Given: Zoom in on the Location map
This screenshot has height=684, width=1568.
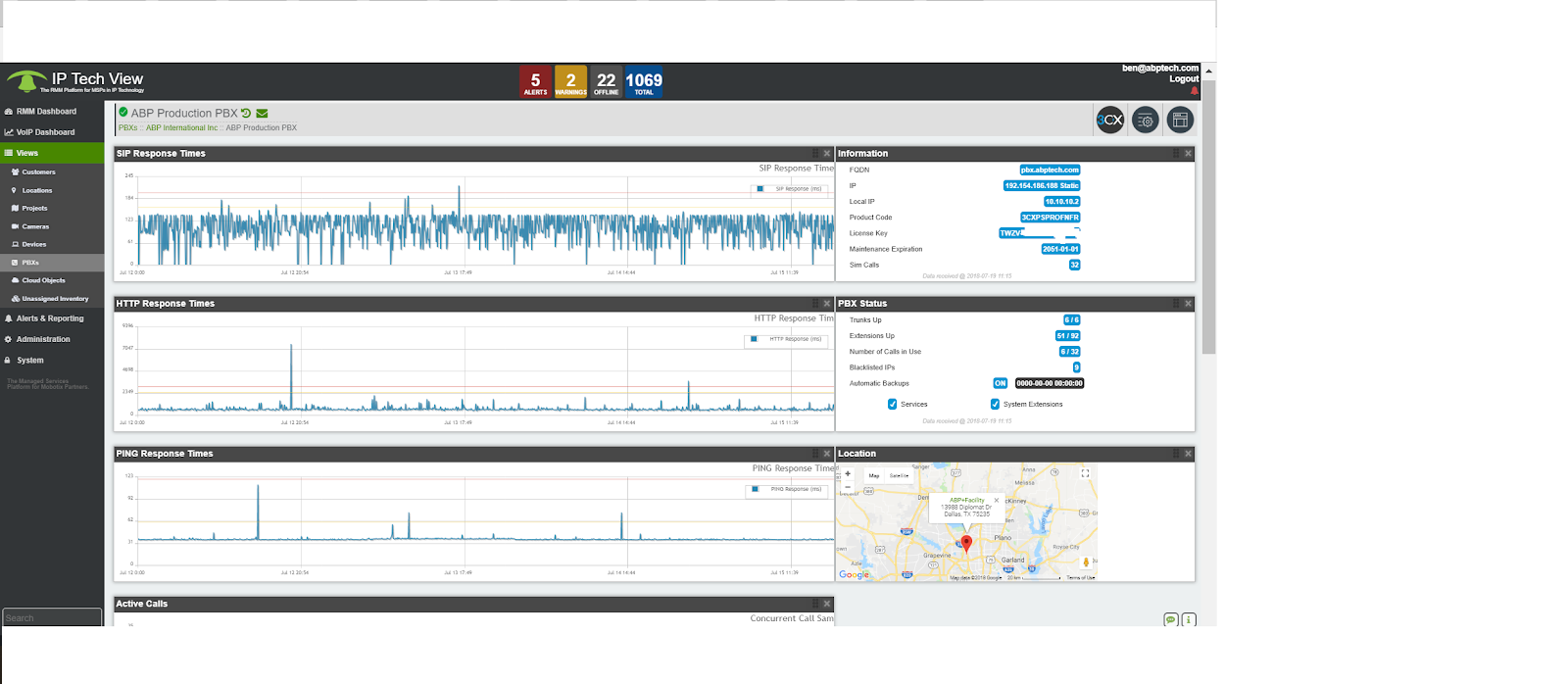Looking at the screenshot, I should pyautogui.click(x=848, y=473).
